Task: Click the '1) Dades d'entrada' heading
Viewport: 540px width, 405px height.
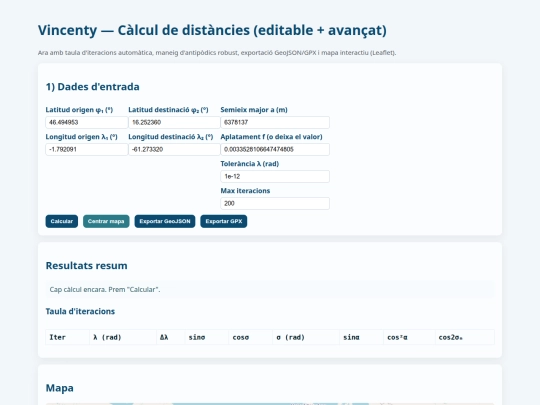Action: click(x=93, y=87)
